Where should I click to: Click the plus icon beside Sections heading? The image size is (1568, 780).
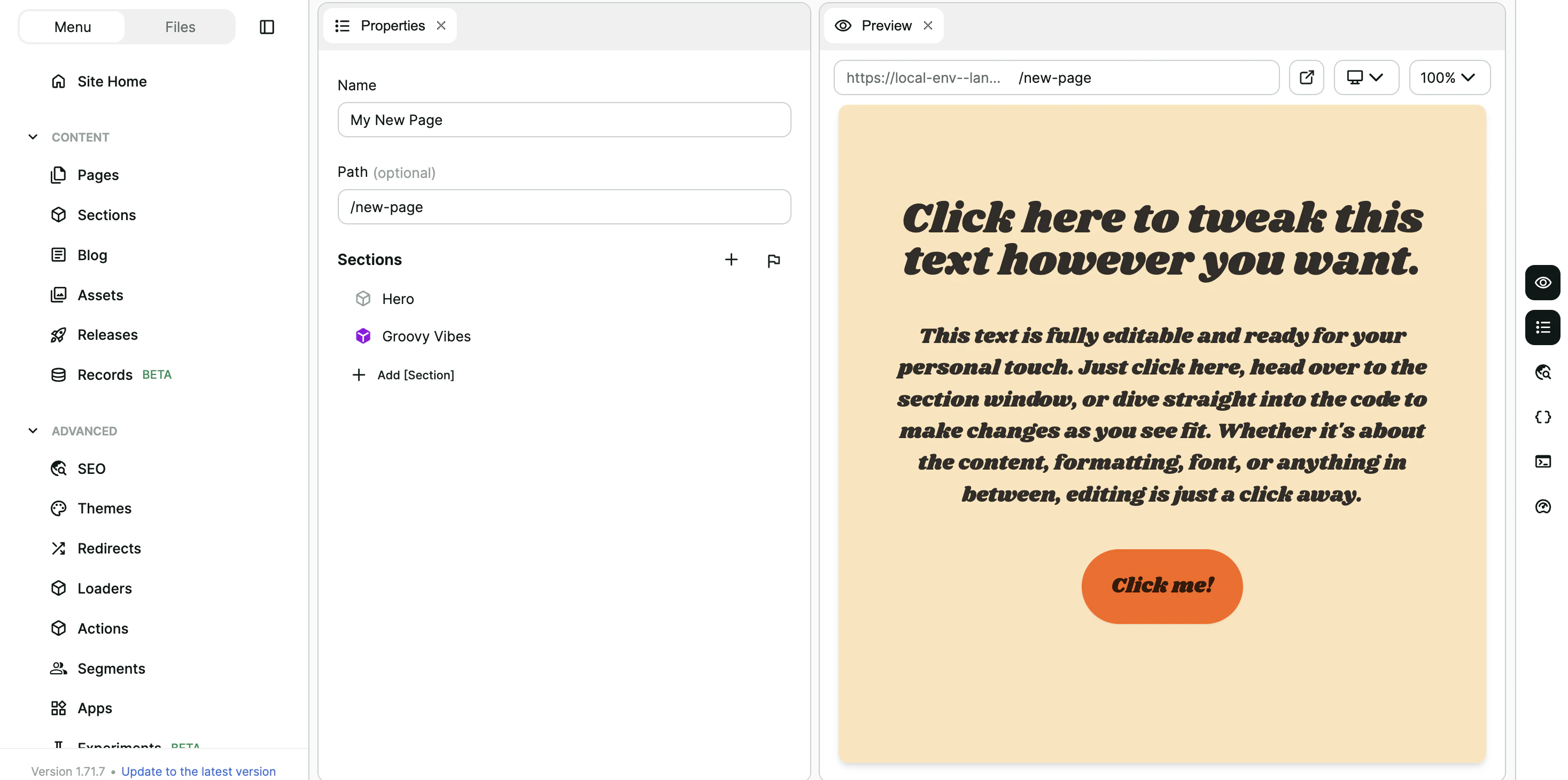(x=731, y=260)
